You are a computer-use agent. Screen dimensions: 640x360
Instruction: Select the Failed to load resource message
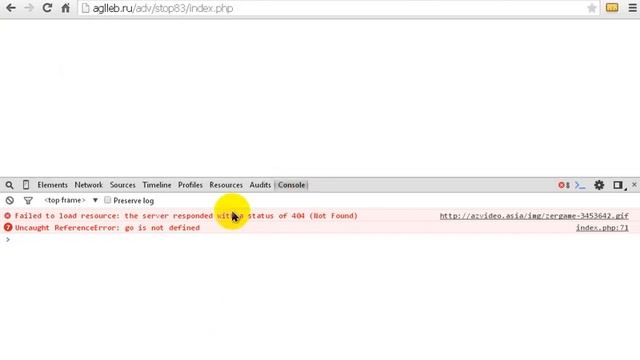click(x=186, y=216)
